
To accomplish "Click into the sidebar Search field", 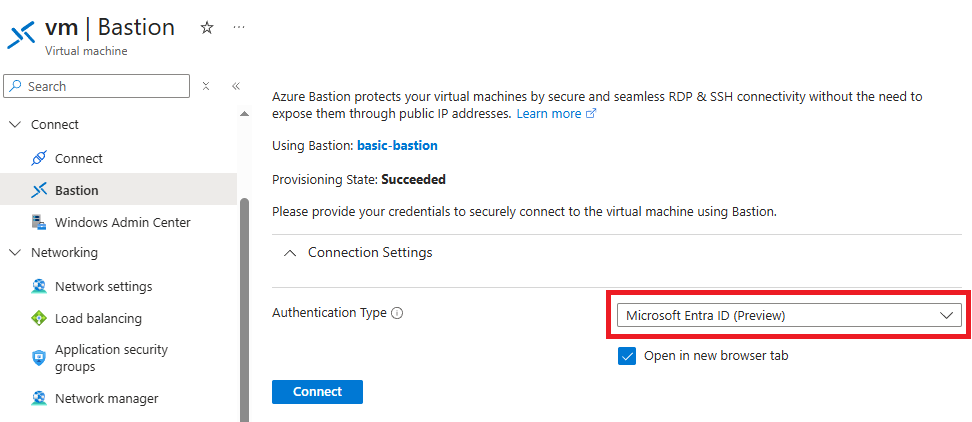I will [96, 86].
